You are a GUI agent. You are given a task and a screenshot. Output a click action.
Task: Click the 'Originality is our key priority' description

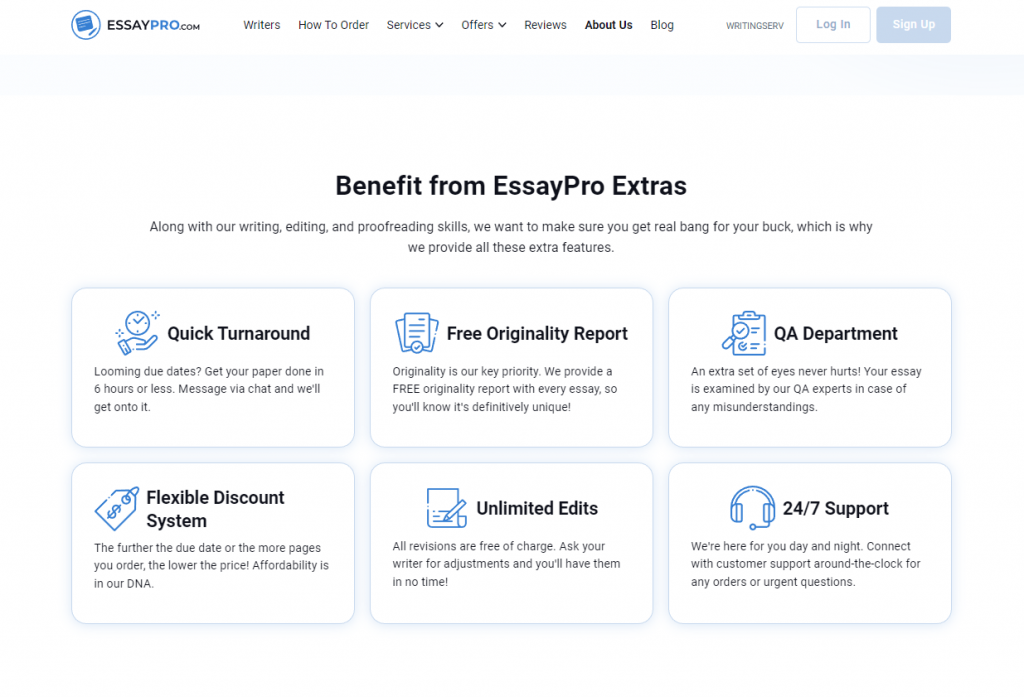coord(505,389)
